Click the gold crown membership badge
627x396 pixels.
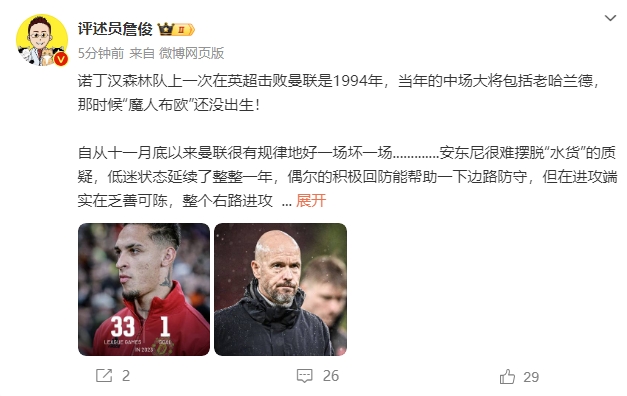[165, 29]
